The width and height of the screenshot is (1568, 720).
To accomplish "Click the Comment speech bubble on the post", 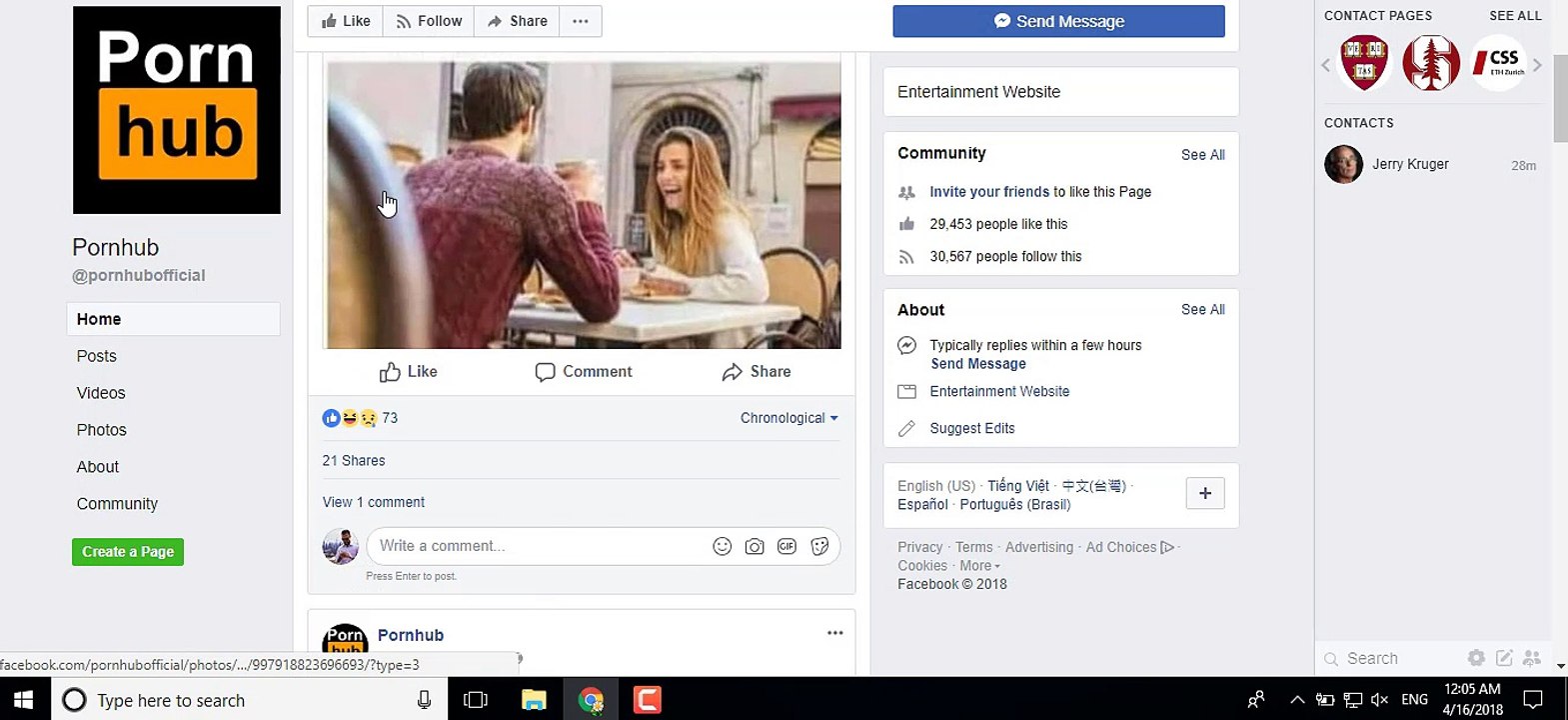I will [584, 372].
